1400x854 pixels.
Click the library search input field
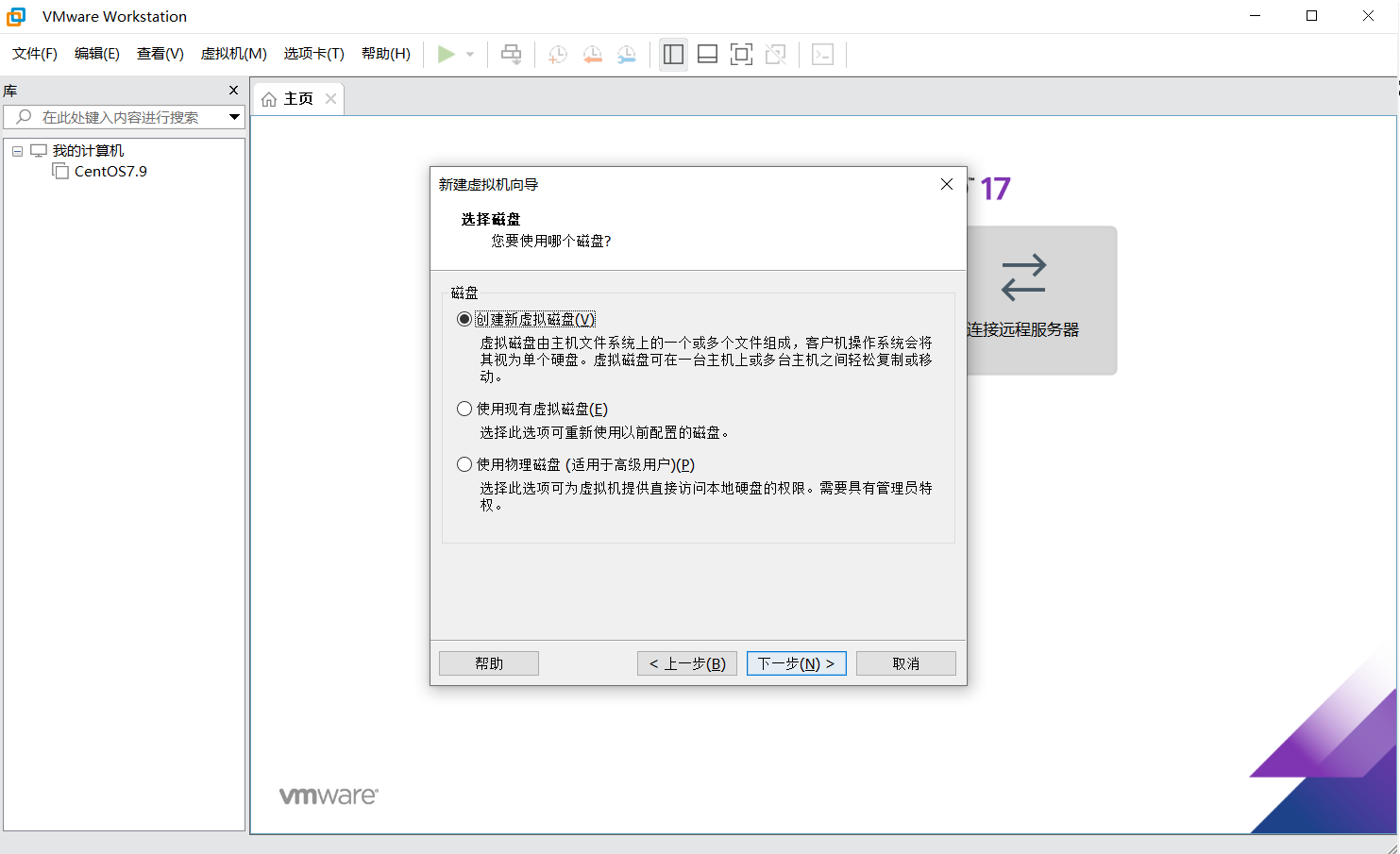[125, 117]
